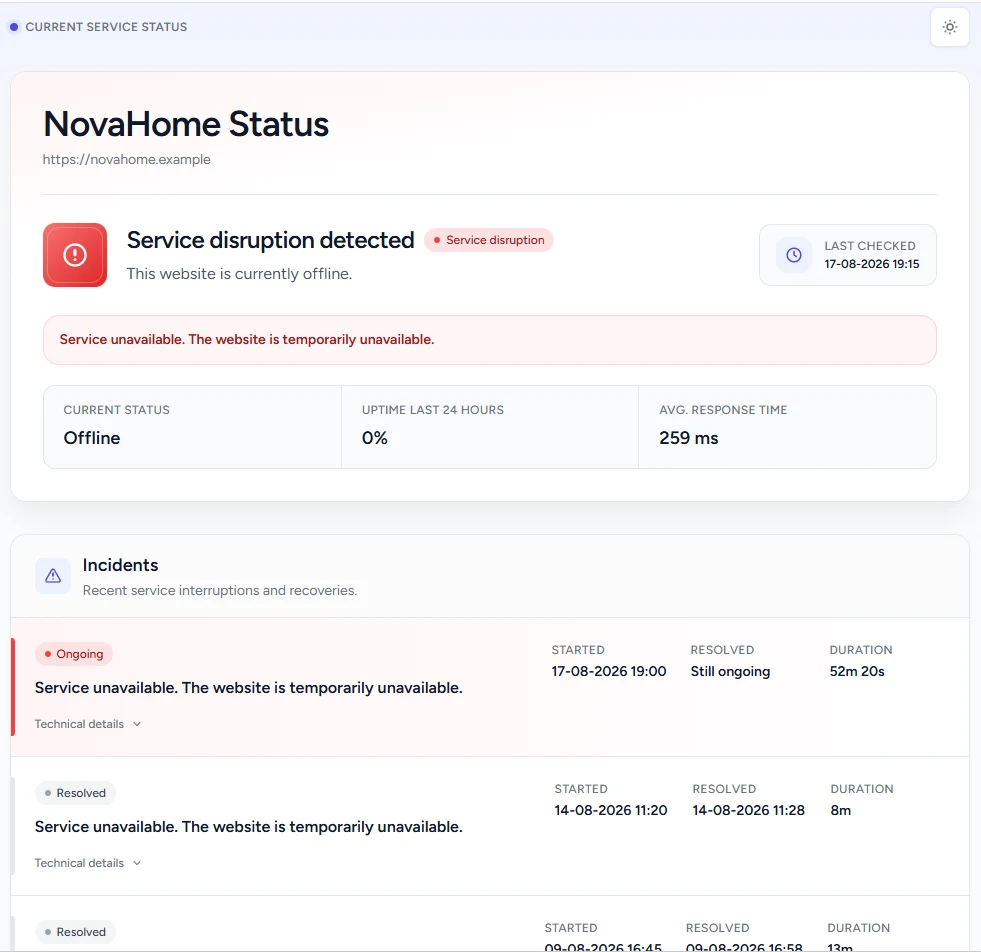The height and width of the screenshot is (952, 981).
Task: Click the red Service unavailable alert banner
Action: coord(490,340)
